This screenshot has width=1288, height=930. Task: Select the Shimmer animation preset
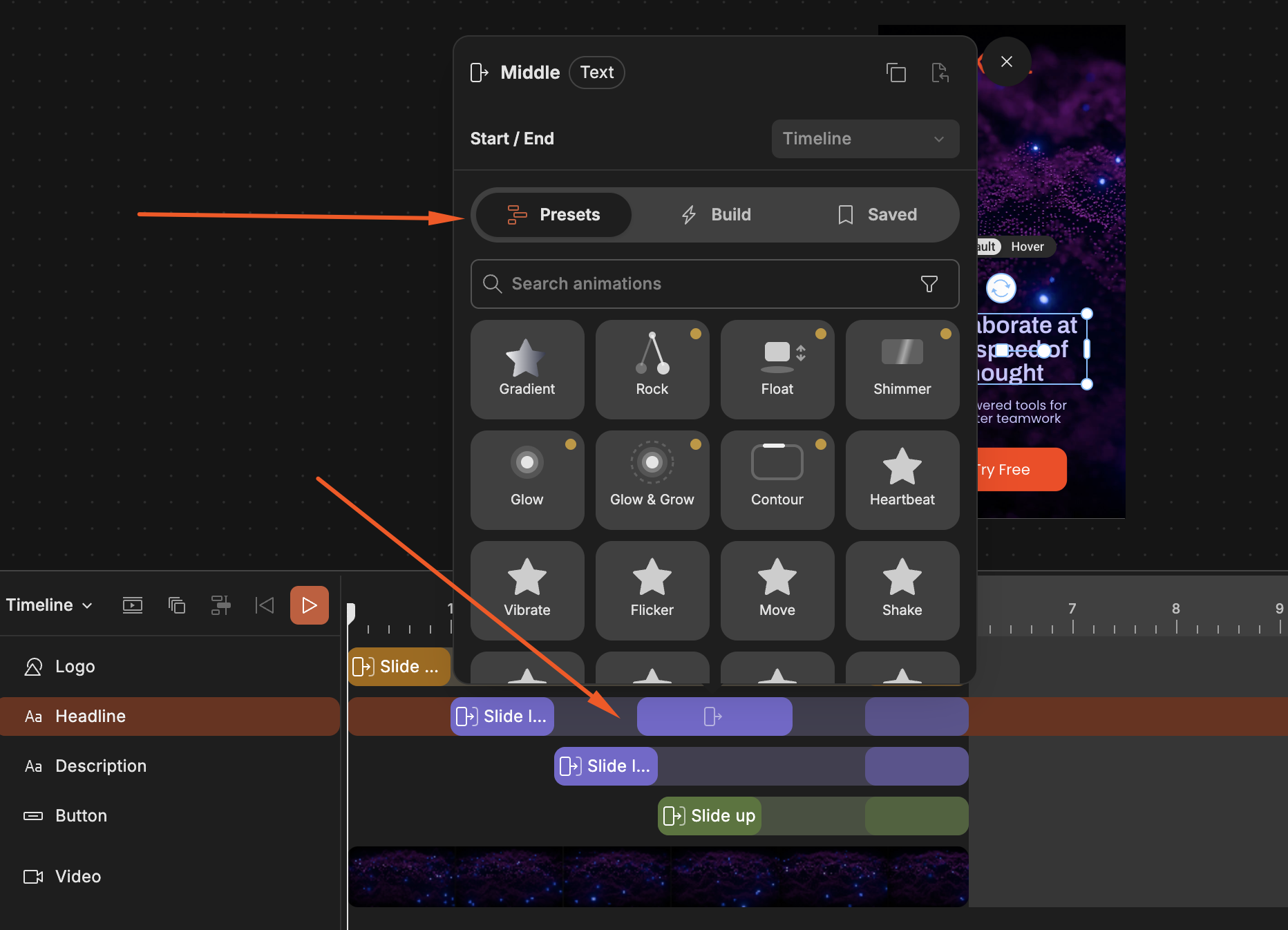[x=902, y=369]
